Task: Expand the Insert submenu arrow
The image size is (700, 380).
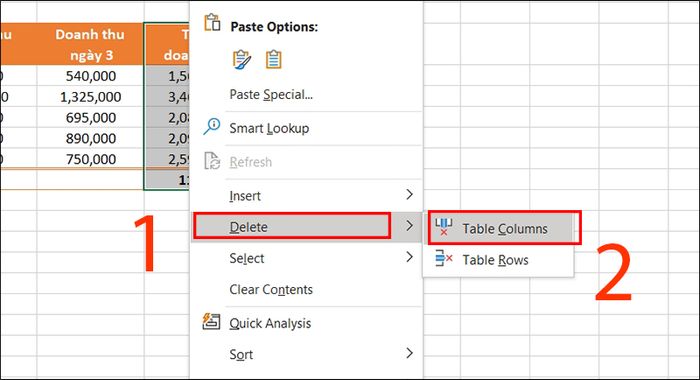Action: (409, 194)
